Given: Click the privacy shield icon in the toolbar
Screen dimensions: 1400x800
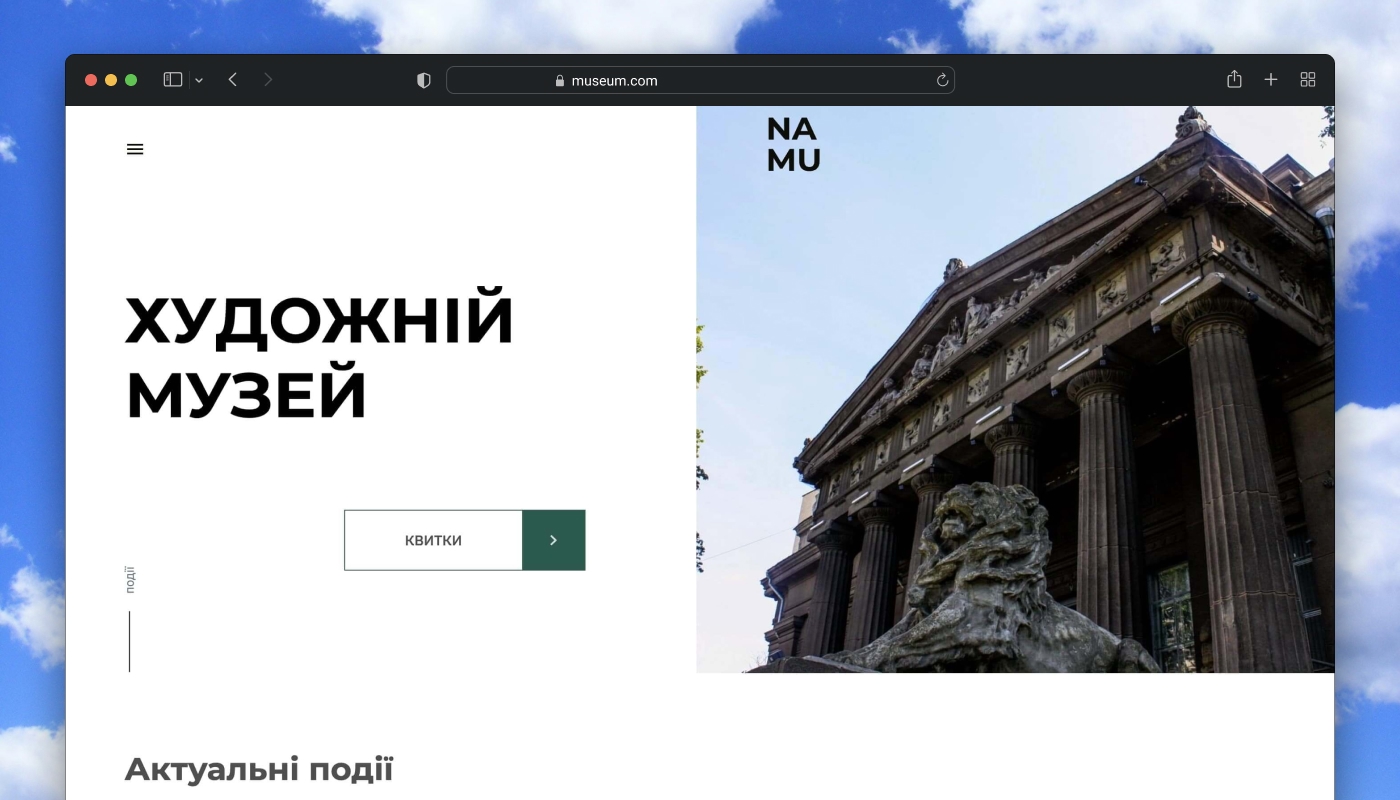Looking at the screenshot, I should pos(424,79).
